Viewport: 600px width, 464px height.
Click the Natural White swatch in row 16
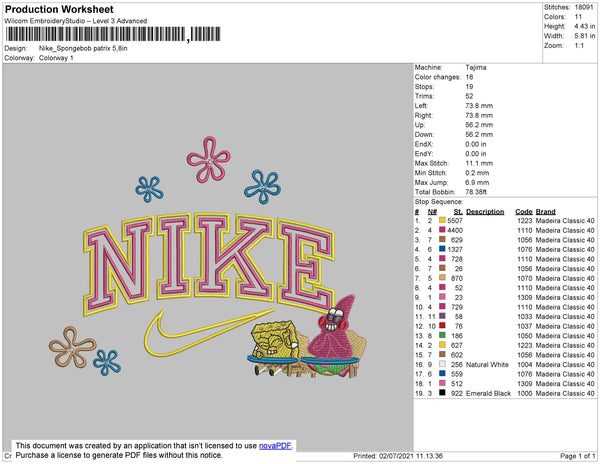(442, 364)
